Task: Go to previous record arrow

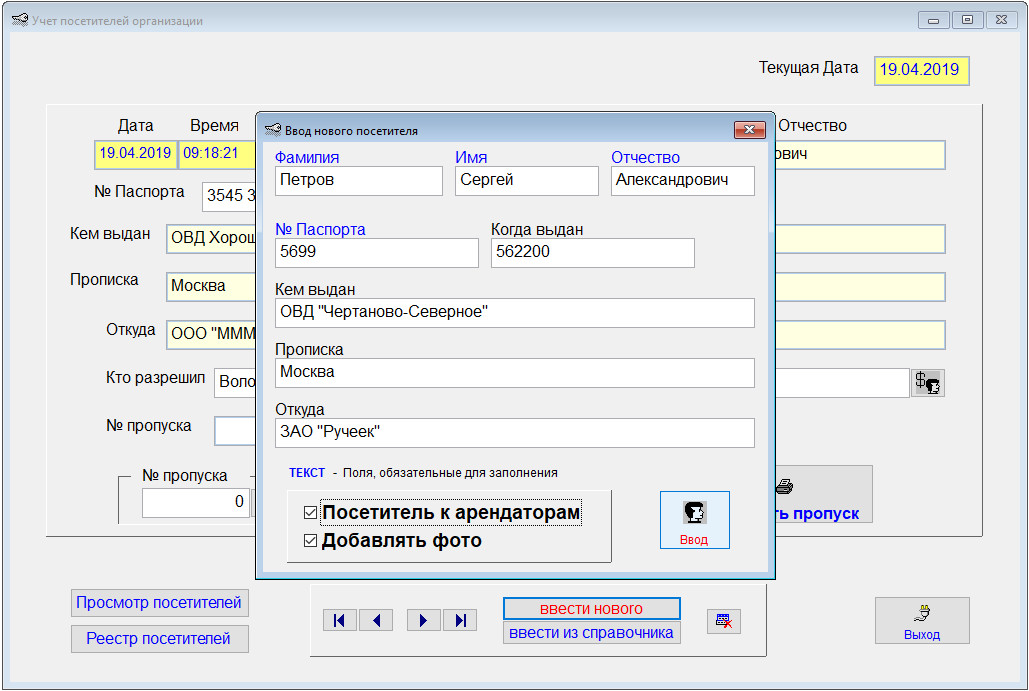Action: [x=376, y=621]
